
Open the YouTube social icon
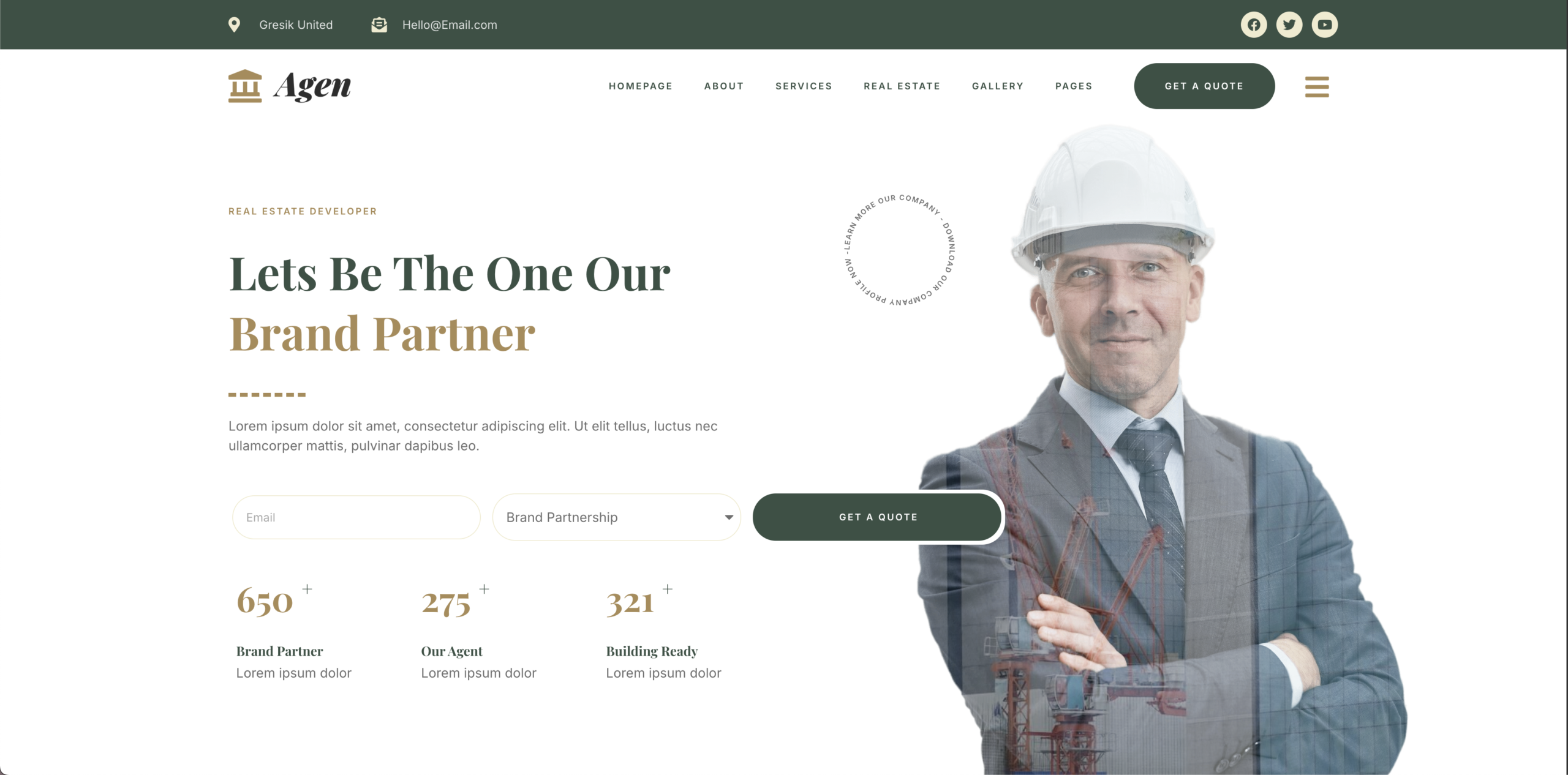pyautogui.click(x=1325, y=24)
